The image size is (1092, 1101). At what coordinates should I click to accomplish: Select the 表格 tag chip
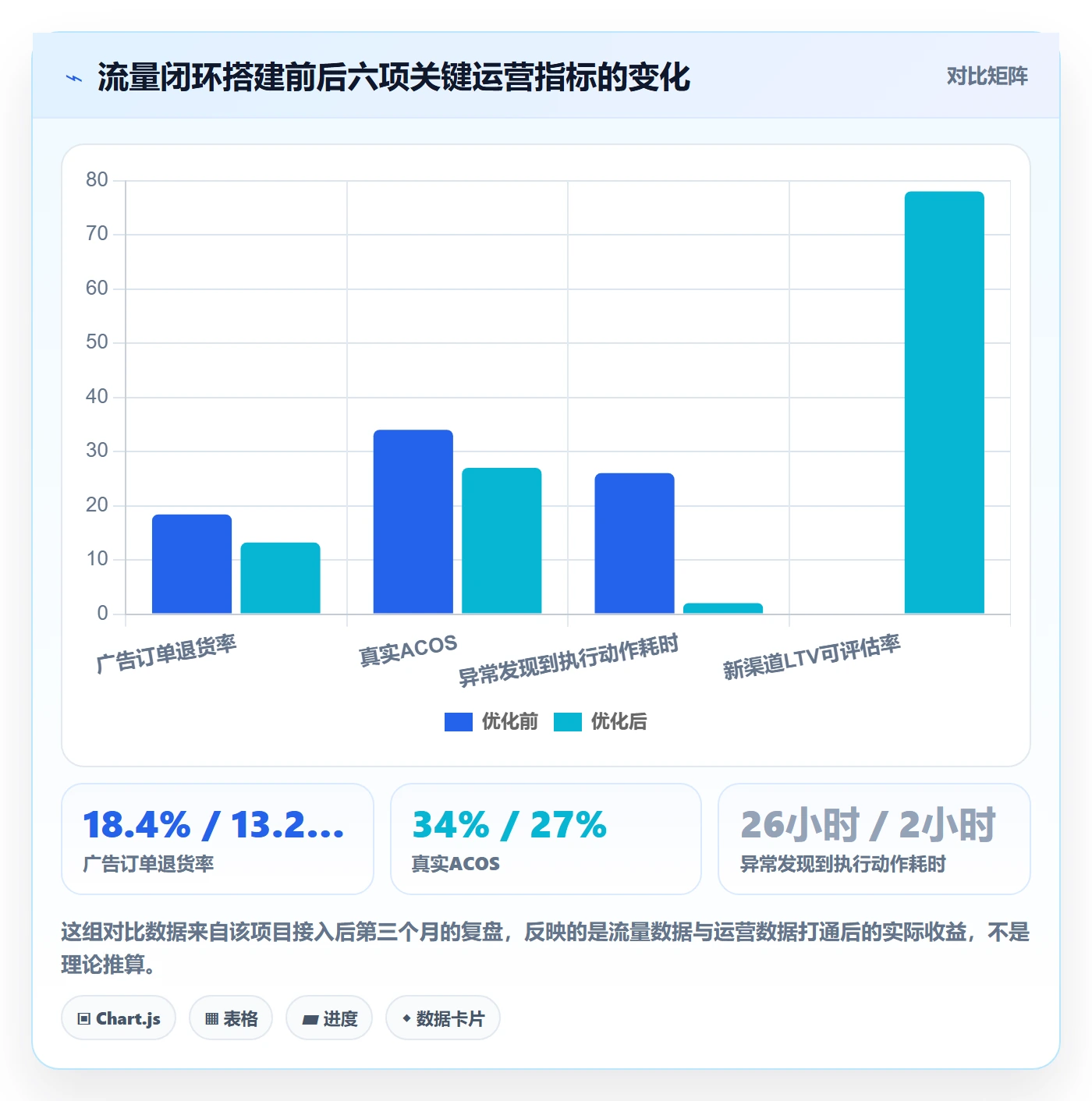[x=231, y=1018]
